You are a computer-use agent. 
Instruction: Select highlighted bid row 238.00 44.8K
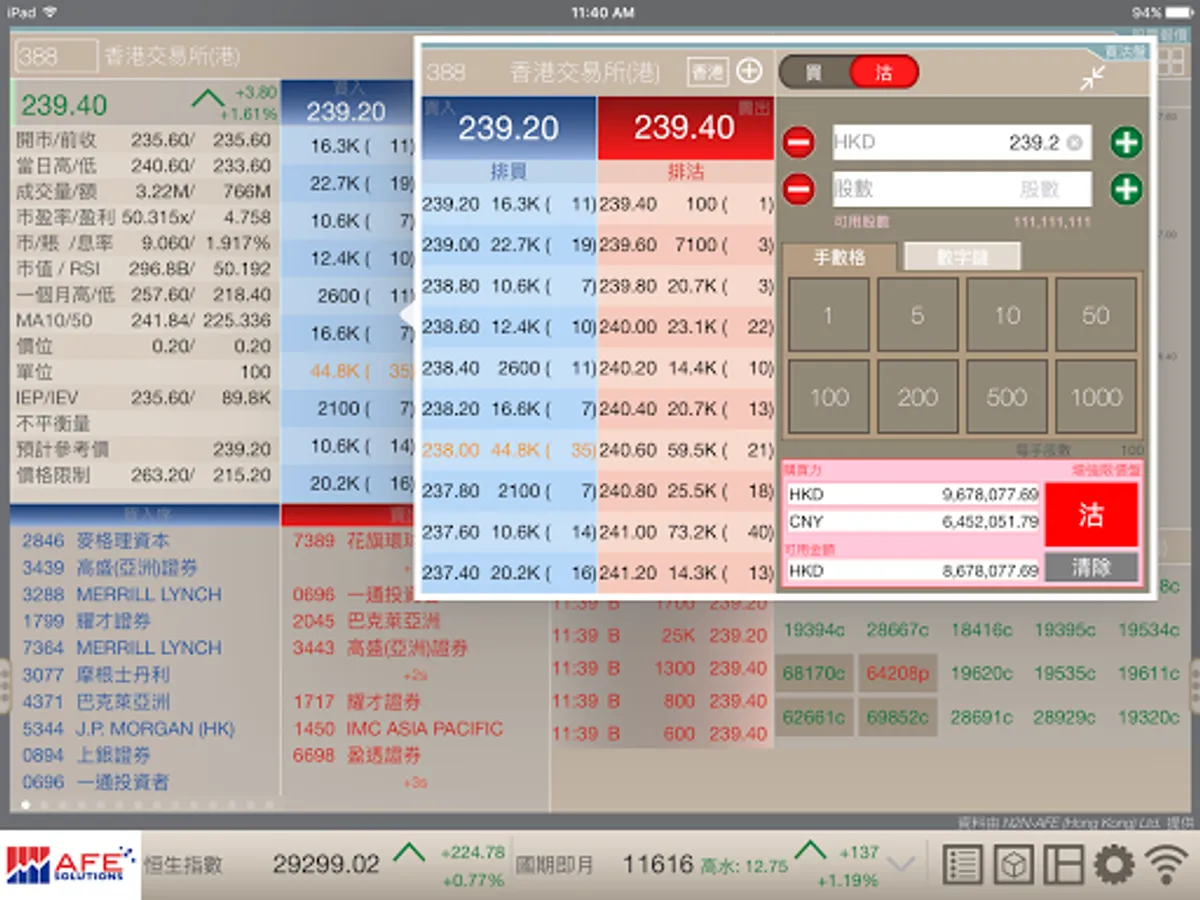tap(508, 450)
